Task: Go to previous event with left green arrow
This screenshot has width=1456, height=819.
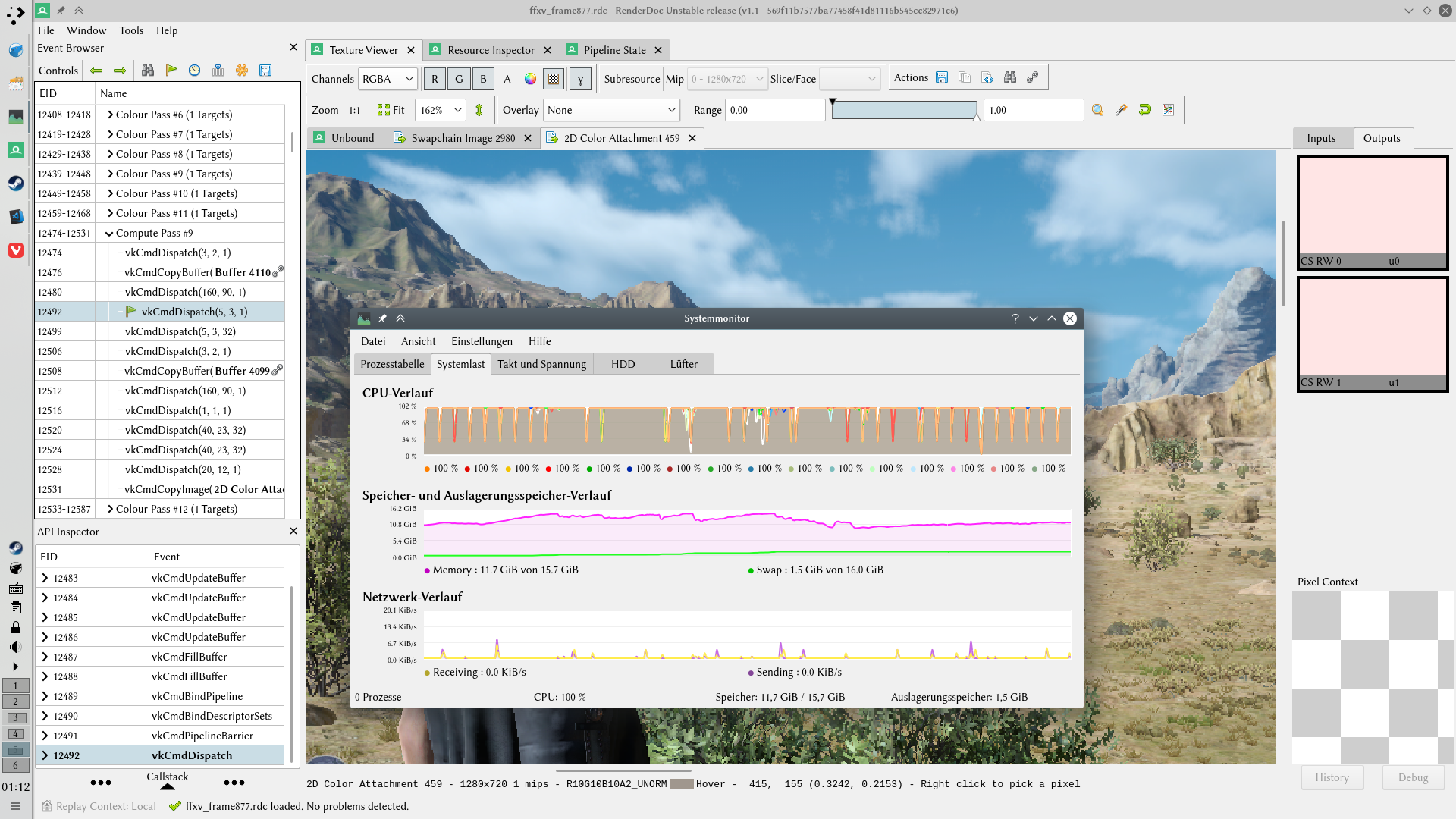Action: point(96,71)
